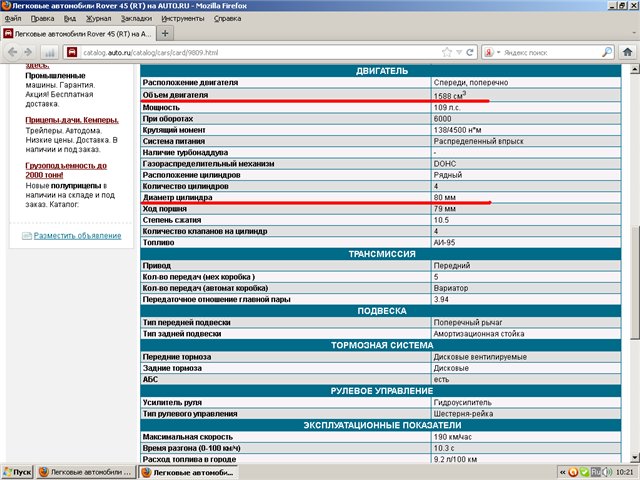Click the ПОДВЕСКА section header
The width and height of the screenshot is (640, 480).
point(381,311)
